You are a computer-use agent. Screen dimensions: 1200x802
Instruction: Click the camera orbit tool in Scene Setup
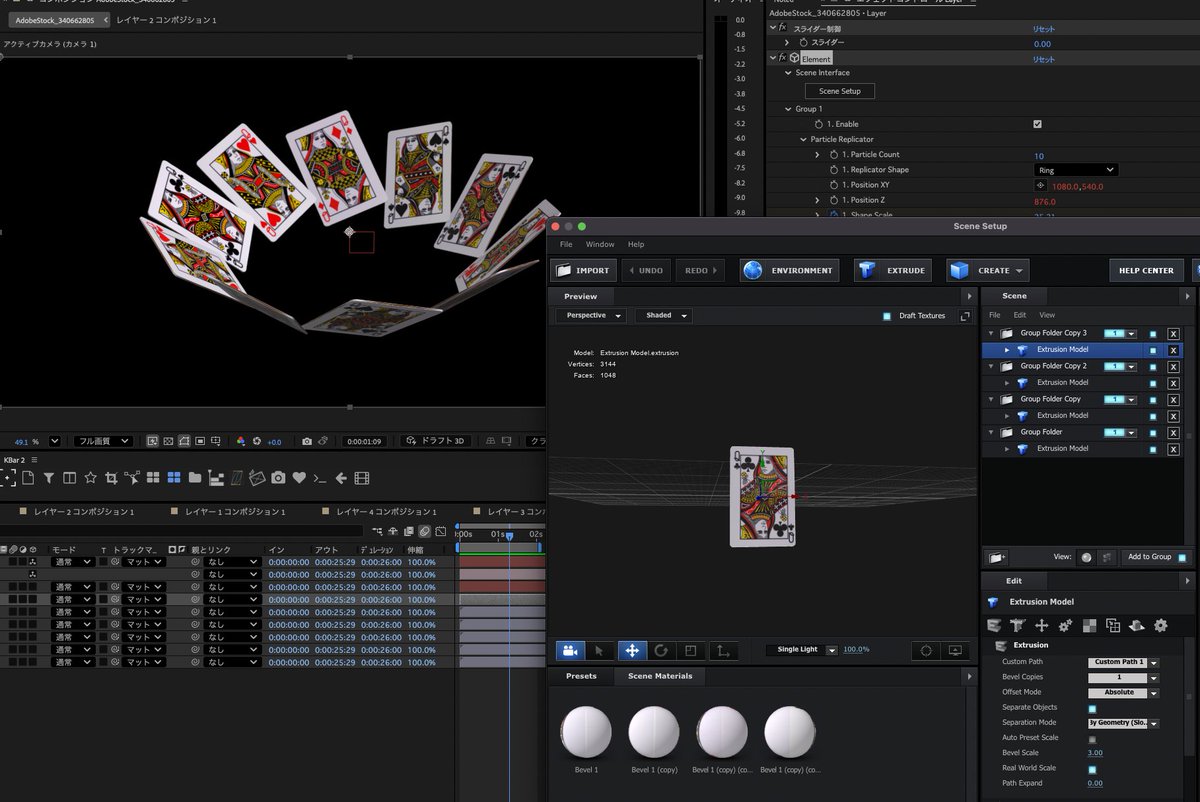pyautogui.click(x=570, y=650)
